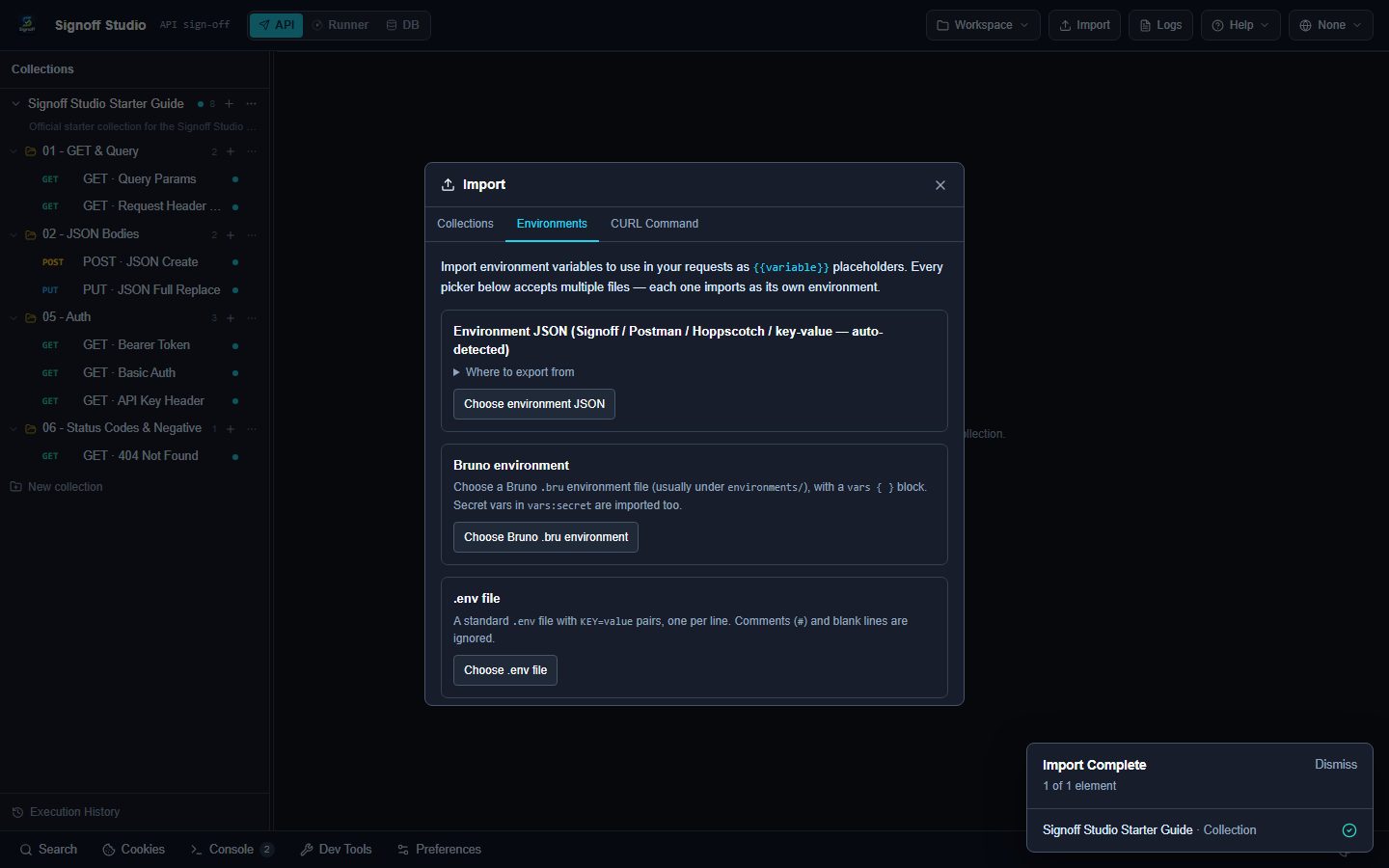The width and height of the screenshot is (1389, 868).
Task: Click Choose Bruno .bru environment button
Action: (546, 537)
